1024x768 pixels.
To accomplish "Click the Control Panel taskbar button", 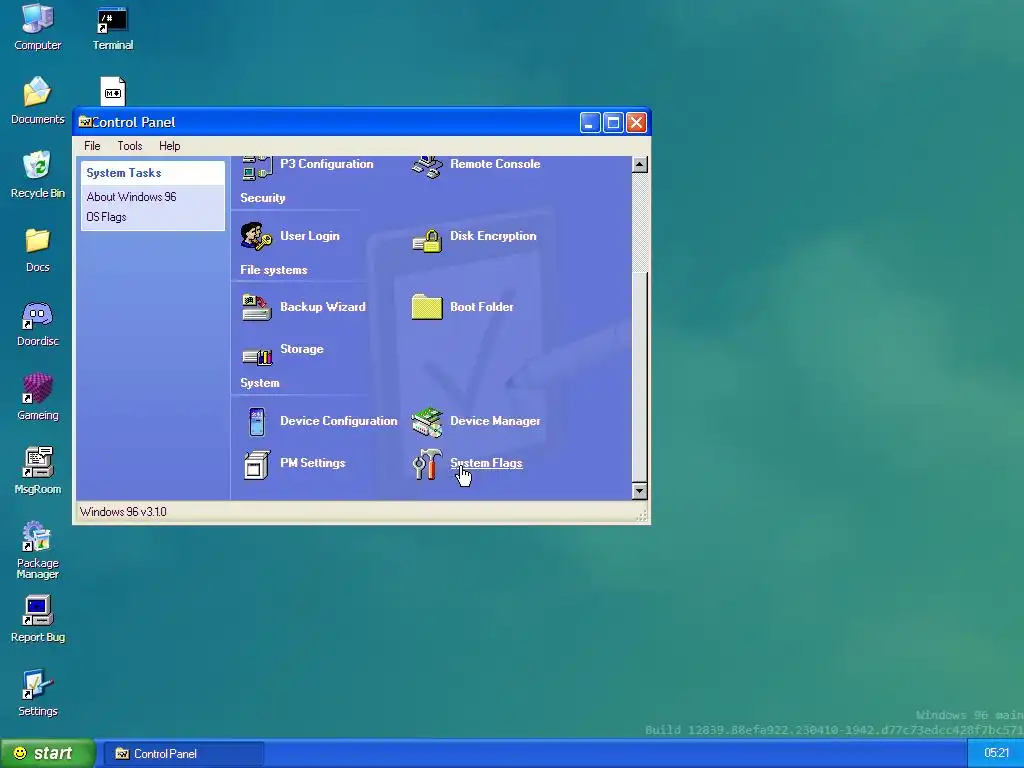I will point(184,754).
